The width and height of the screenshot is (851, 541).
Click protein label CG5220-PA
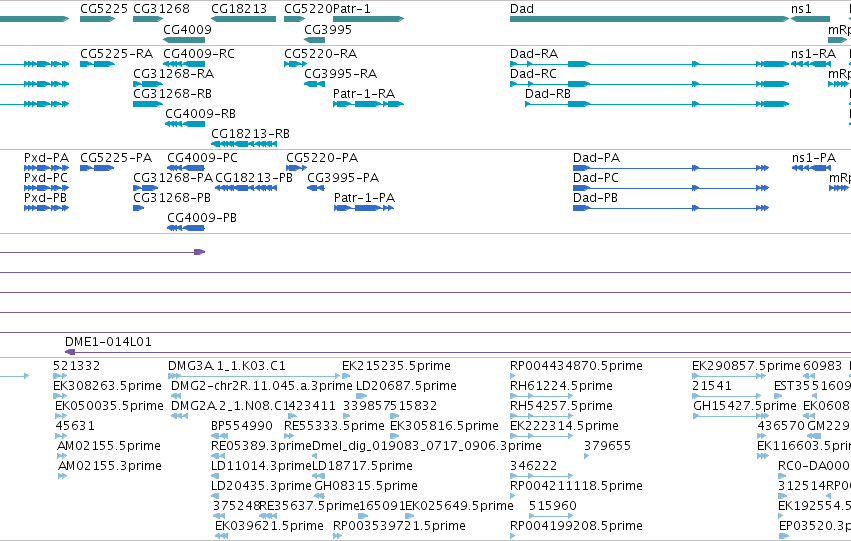point(322,158)
